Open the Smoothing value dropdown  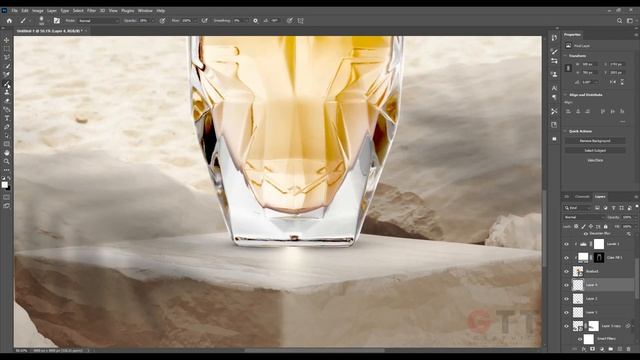click(247, 20)
